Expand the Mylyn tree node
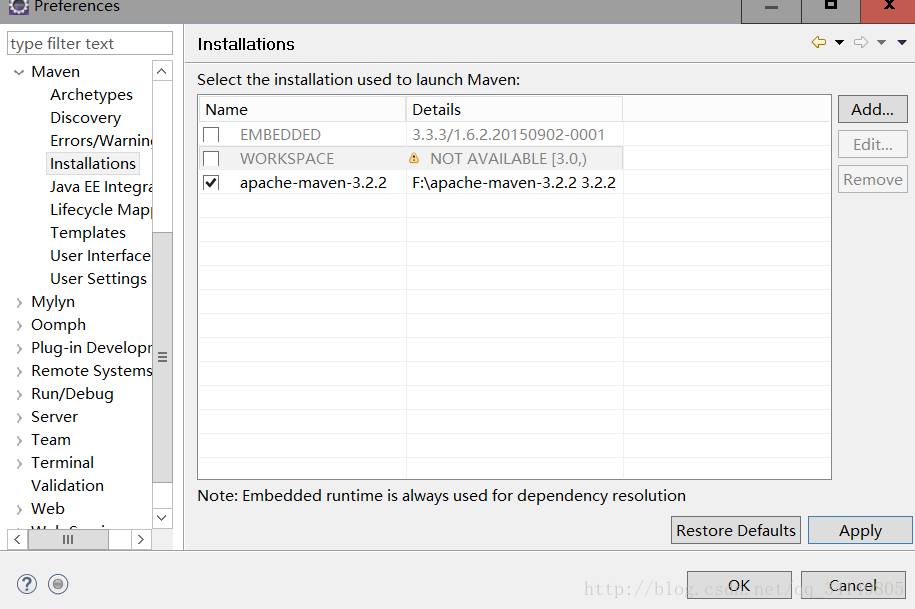This screenshot has height=609, width=915. pos(19,302)
